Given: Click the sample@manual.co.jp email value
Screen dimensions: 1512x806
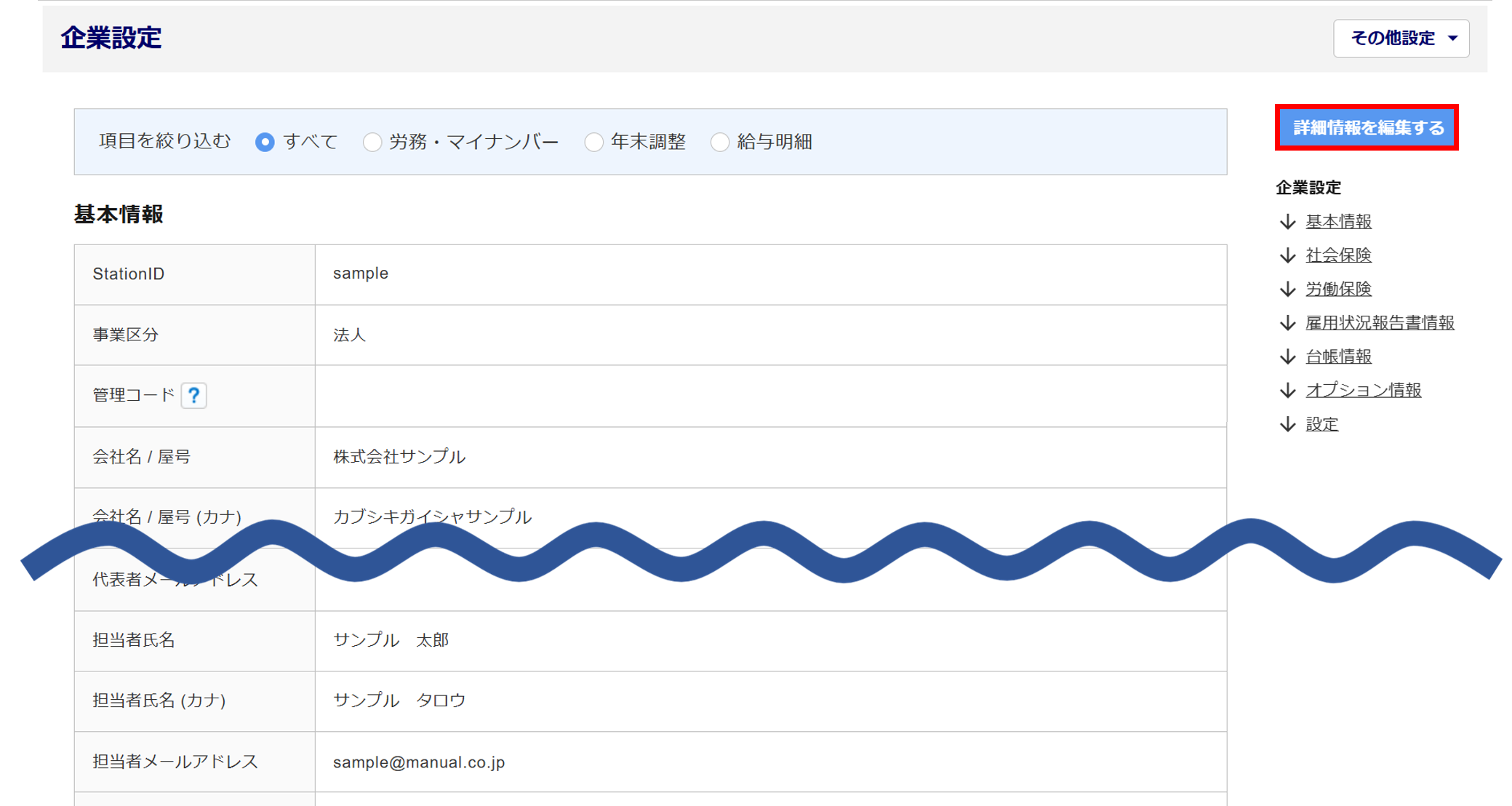Looking at the screenshot, I should 419,762.
